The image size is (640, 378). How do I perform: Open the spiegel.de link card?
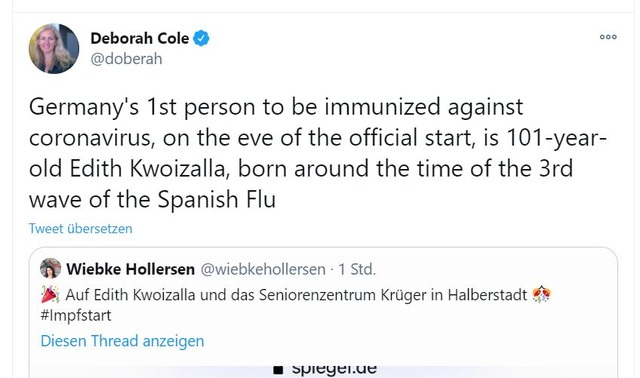(x=323, y=369)
